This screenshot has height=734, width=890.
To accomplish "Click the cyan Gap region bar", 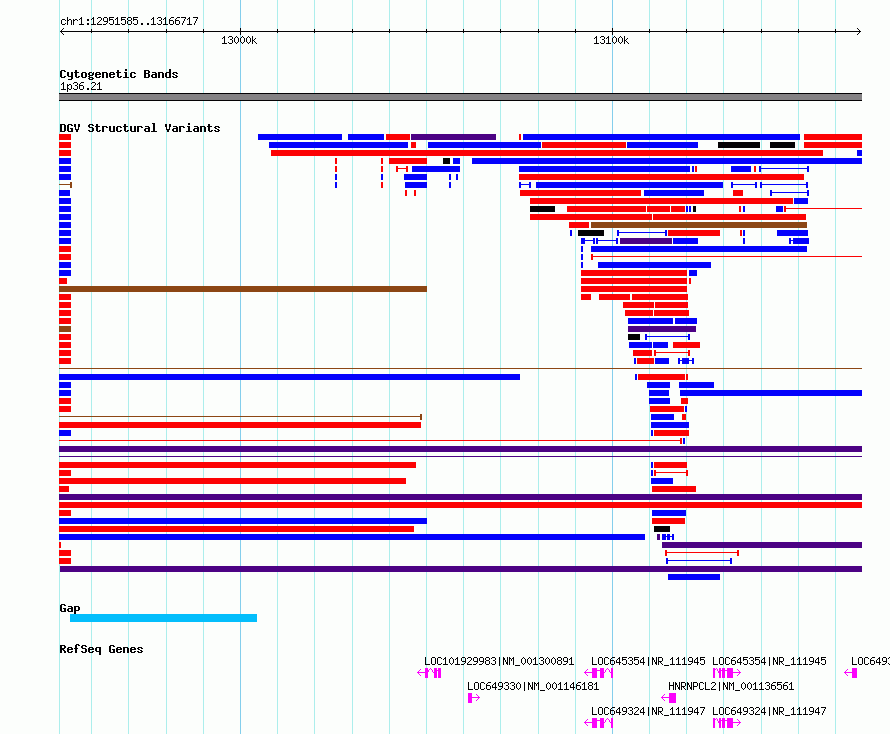I will point(163,618).
